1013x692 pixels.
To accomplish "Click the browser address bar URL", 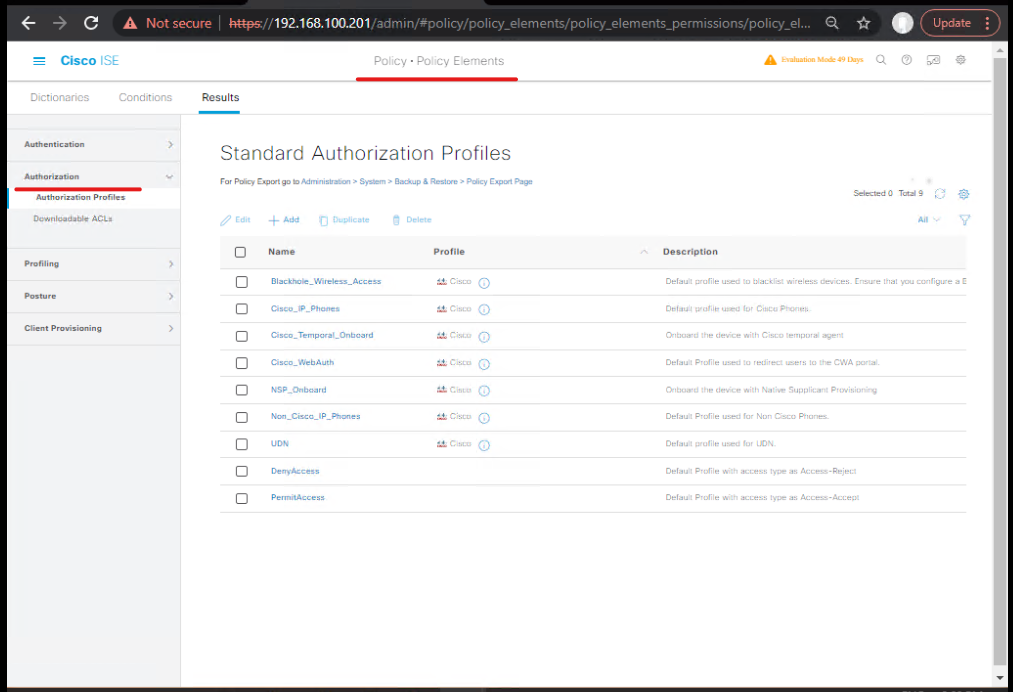I will pyautogui.click(x=520, y=23).
